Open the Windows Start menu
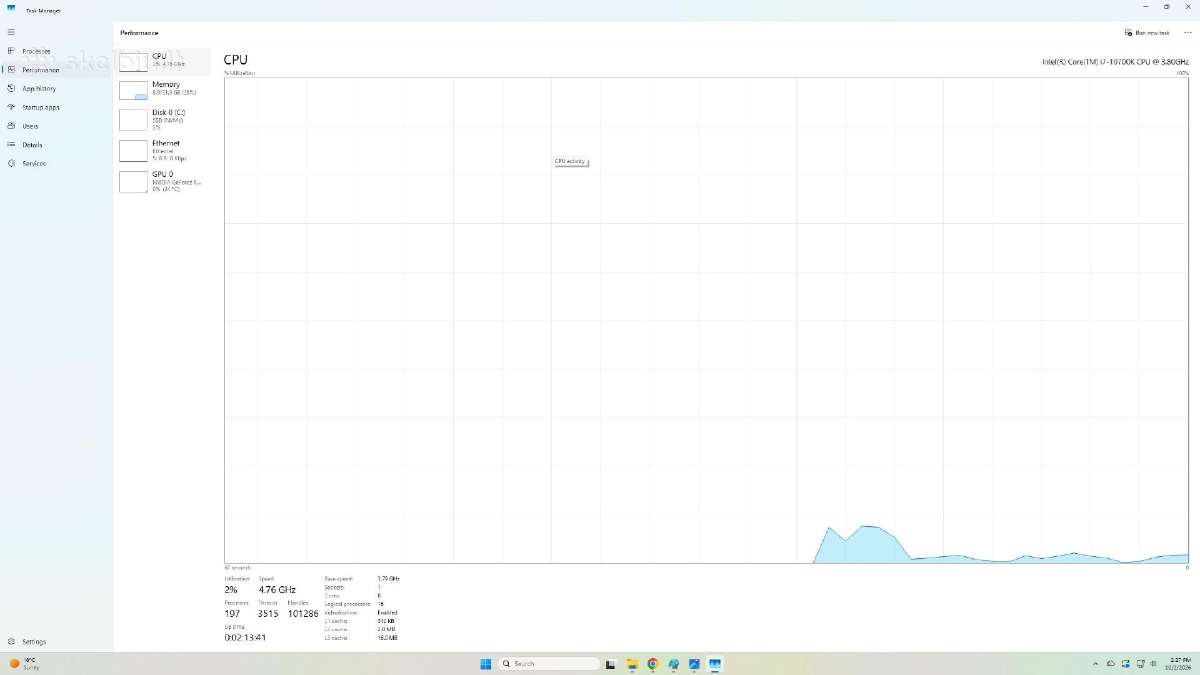The width and height of the screenshot is (1200, 675). coord(486,664)
